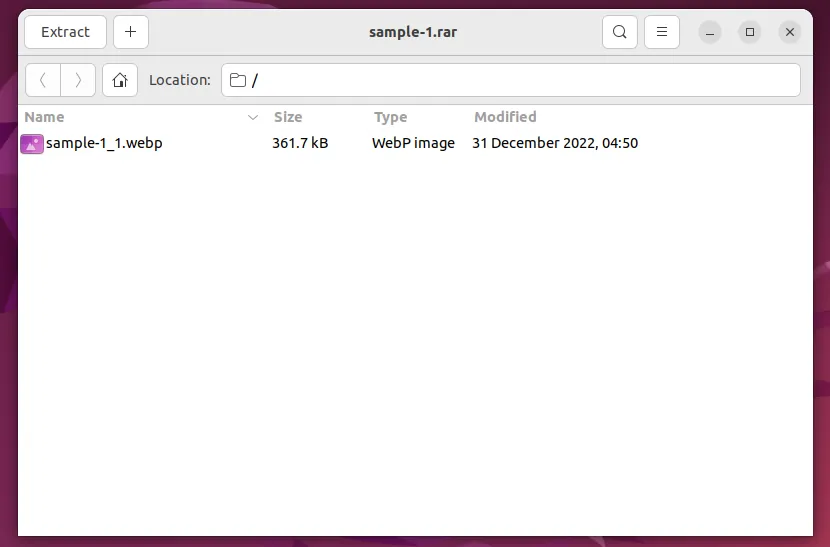Go forward with the right chevron
This screenshot has height=547, width=830.
point(78,80)
